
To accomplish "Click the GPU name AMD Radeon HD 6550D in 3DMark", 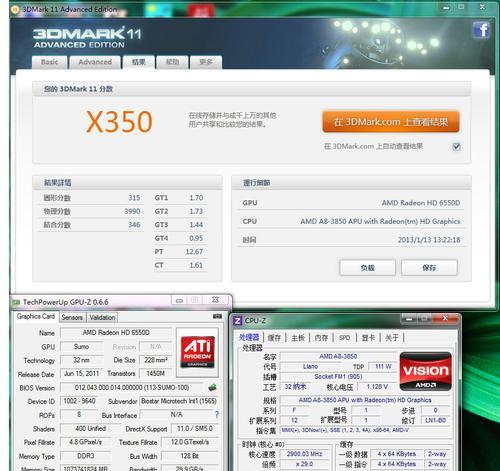I will [421, 203].
